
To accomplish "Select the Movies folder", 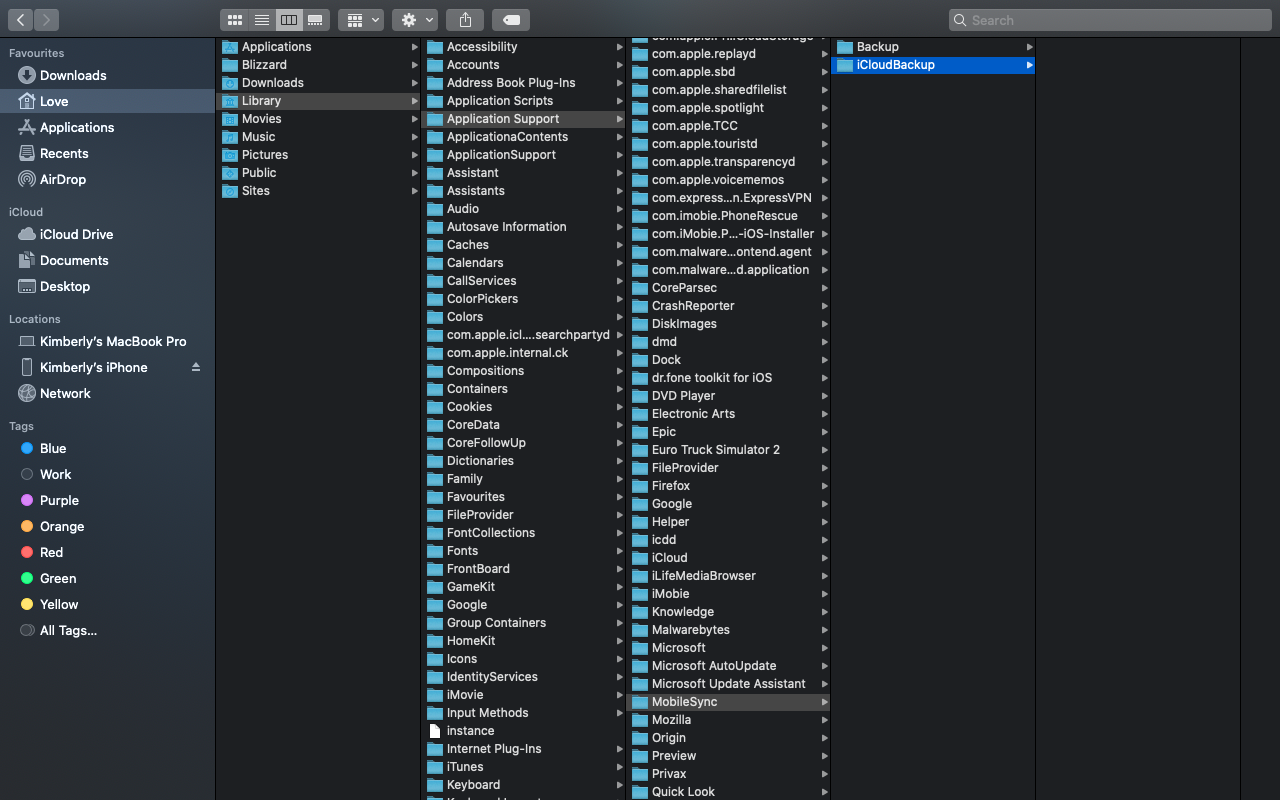I will tap(319, 119).
